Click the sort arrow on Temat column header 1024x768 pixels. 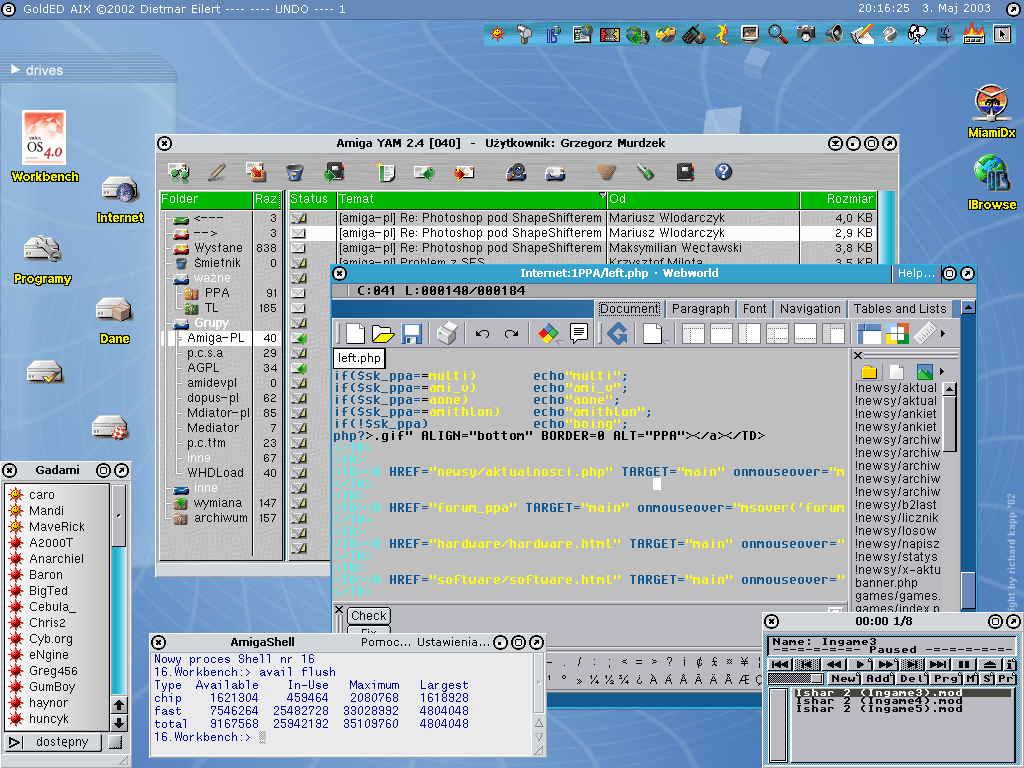click(x=601, y=195)
